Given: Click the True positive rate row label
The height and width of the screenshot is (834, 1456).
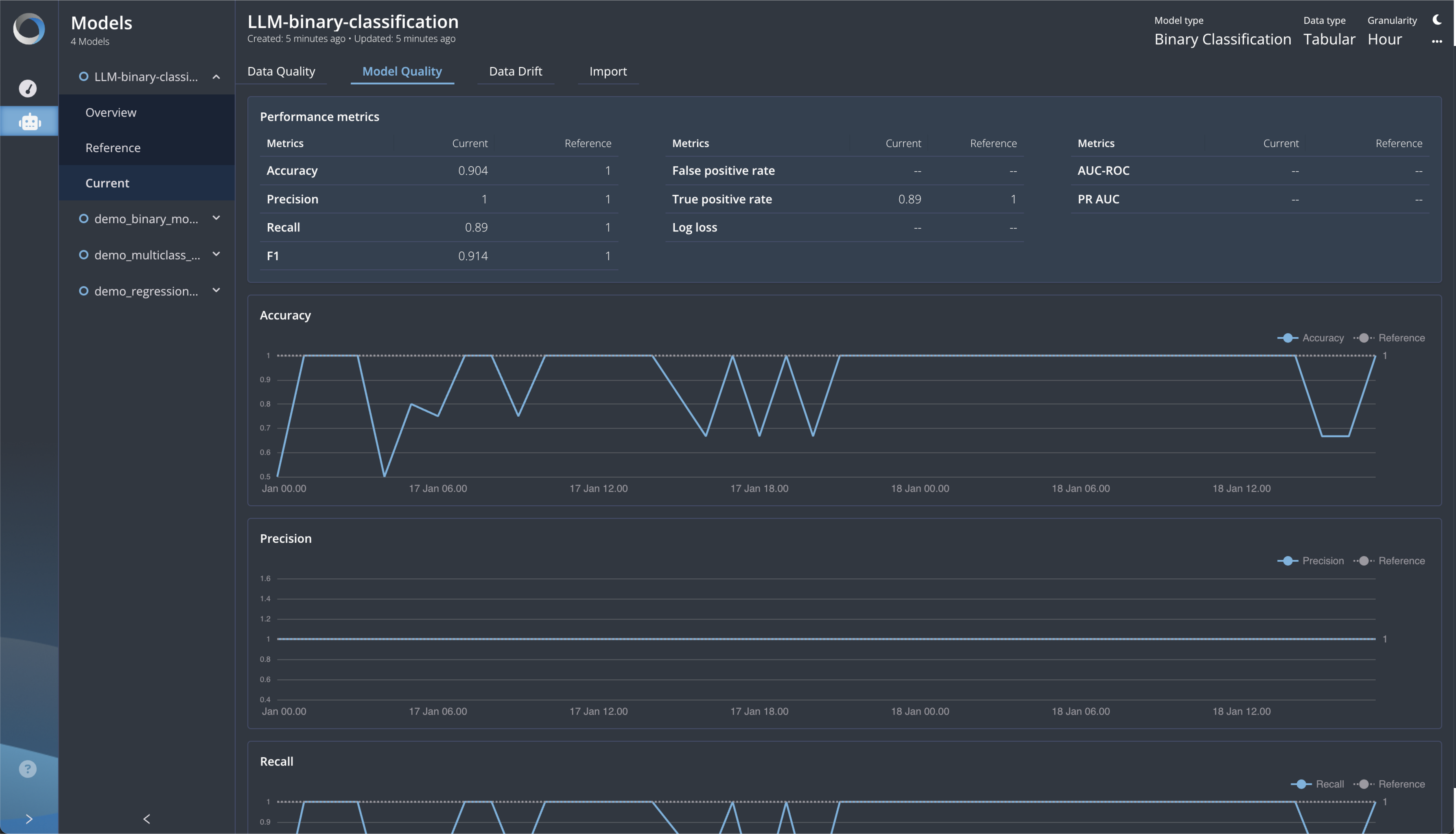Looking at the screenshot, I should pos(722,199).
